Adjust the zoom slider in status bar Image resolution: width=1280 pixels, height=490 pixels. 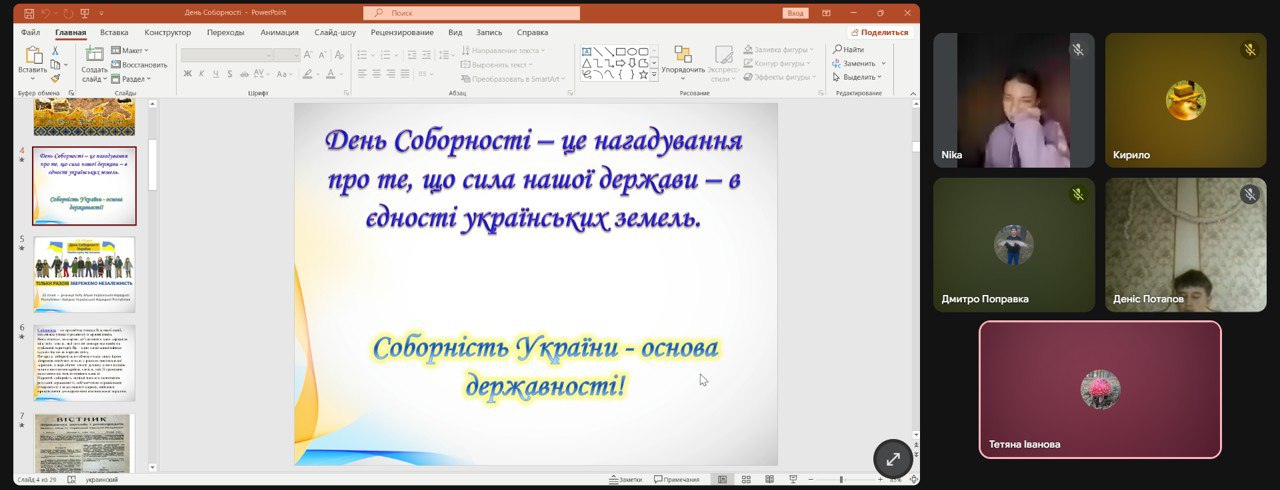click(840, 480)
